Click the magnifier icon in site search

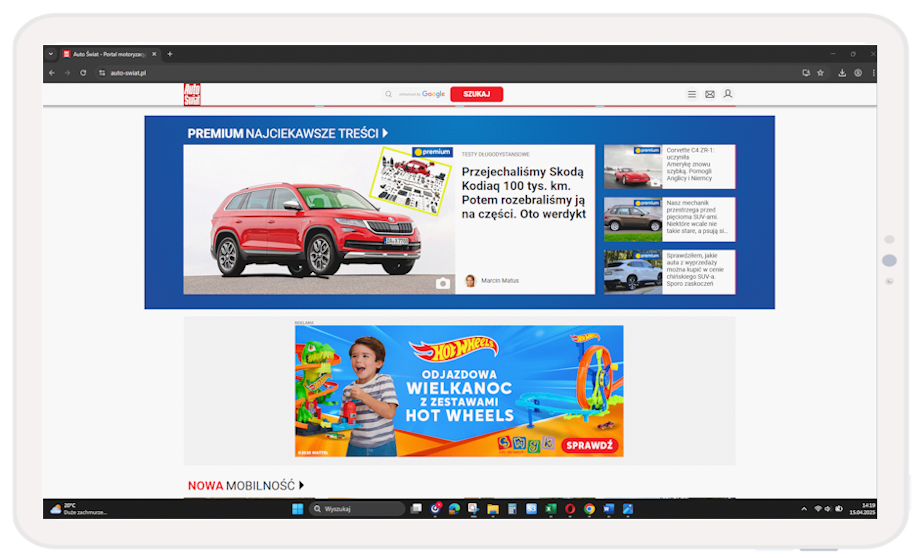click(388, 94)
